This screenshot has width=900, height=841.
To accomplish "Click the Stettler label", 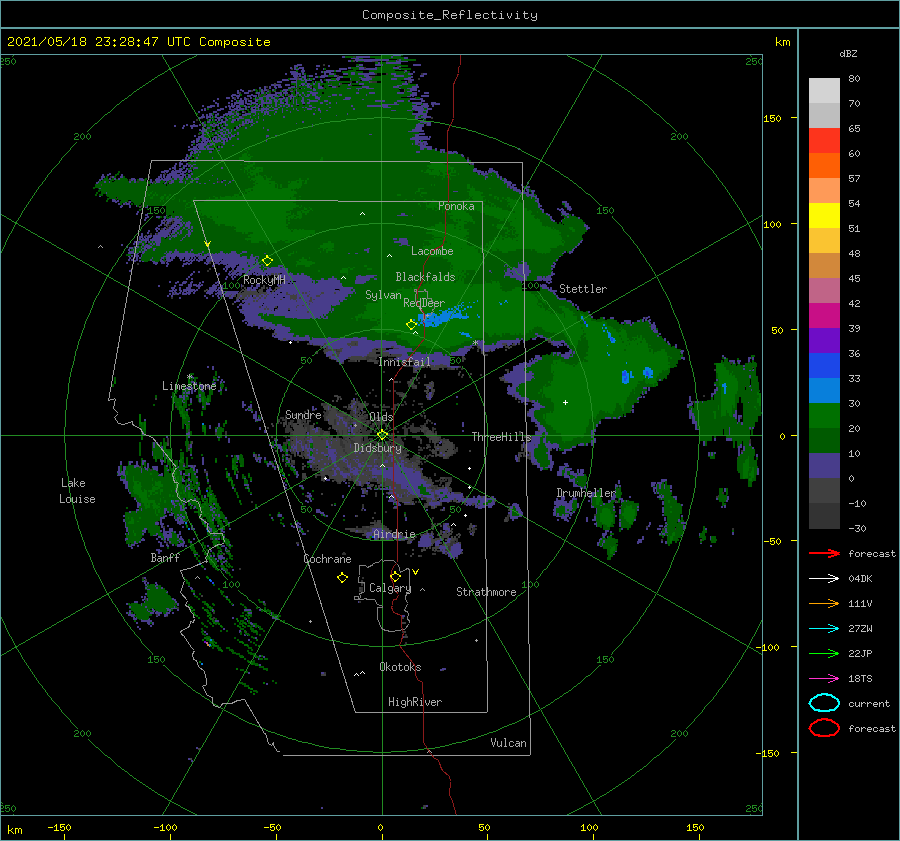I will (x=583, y=289).
